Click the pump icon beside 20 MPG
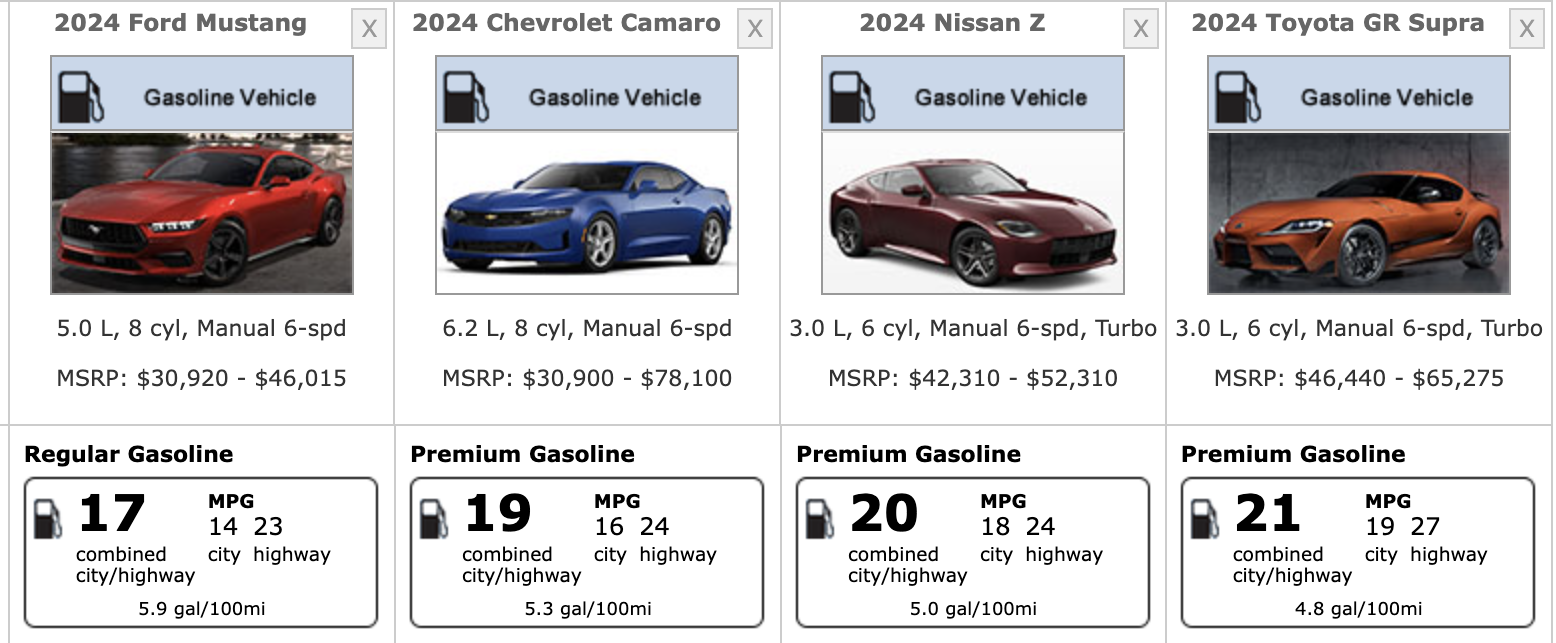Image resolution: width=1556 pixels, height=643 pixels. 819,519
